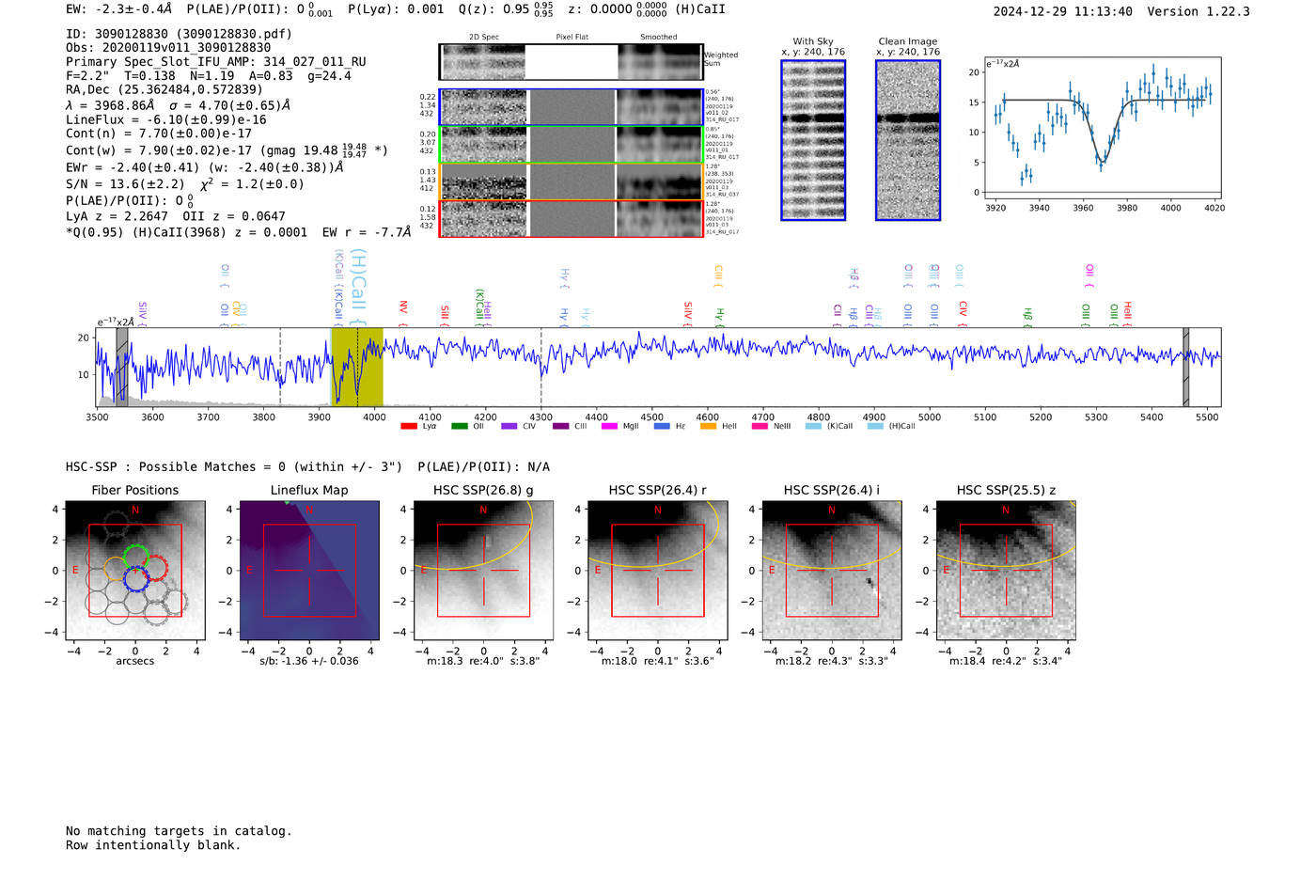The height and width of the screenshot is (896, 1316).
Task: Select the red-bordered 2D spectrum row
Action: click(571, 218)
